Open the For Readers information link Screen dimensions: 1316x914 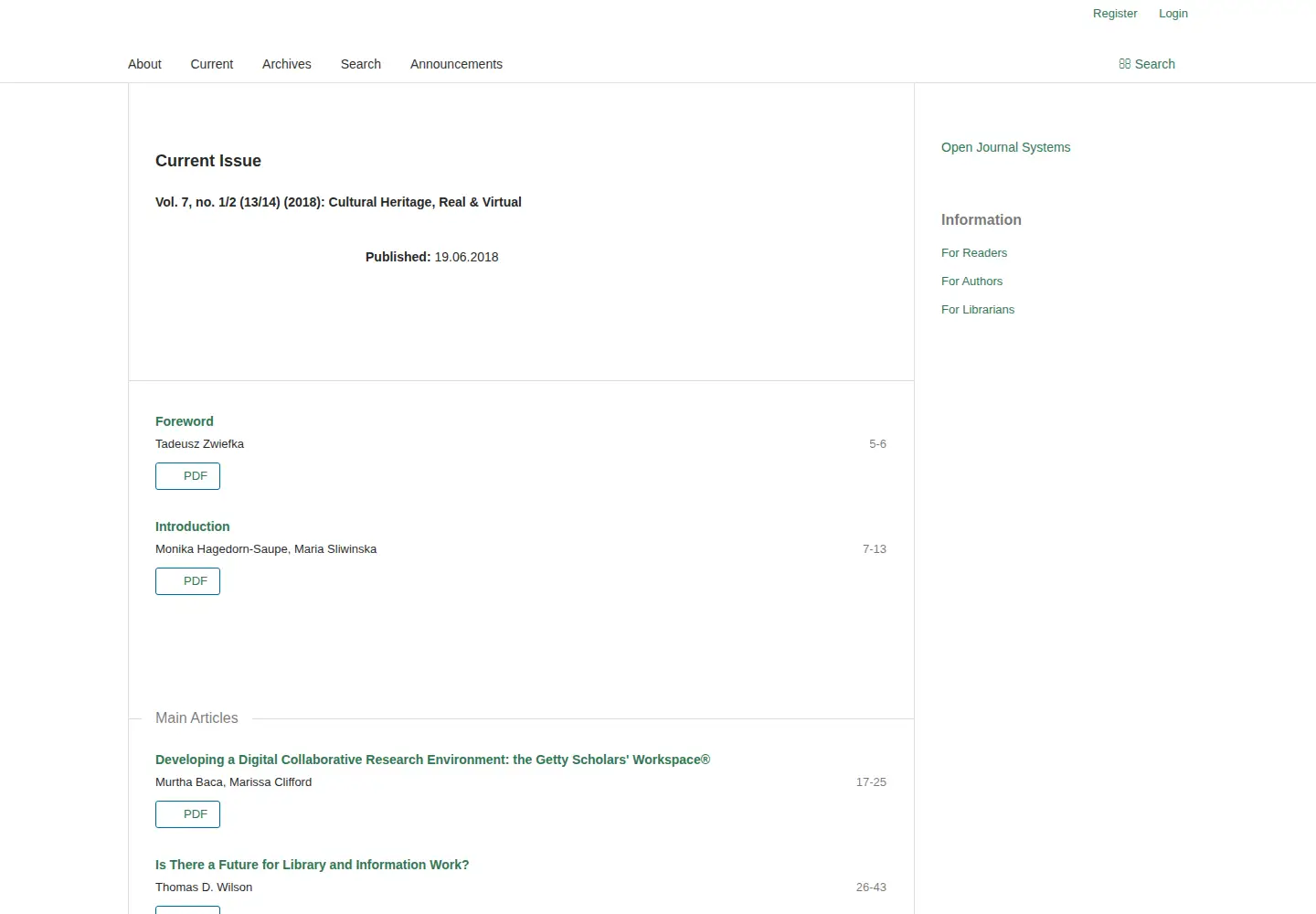click(974, 253)
